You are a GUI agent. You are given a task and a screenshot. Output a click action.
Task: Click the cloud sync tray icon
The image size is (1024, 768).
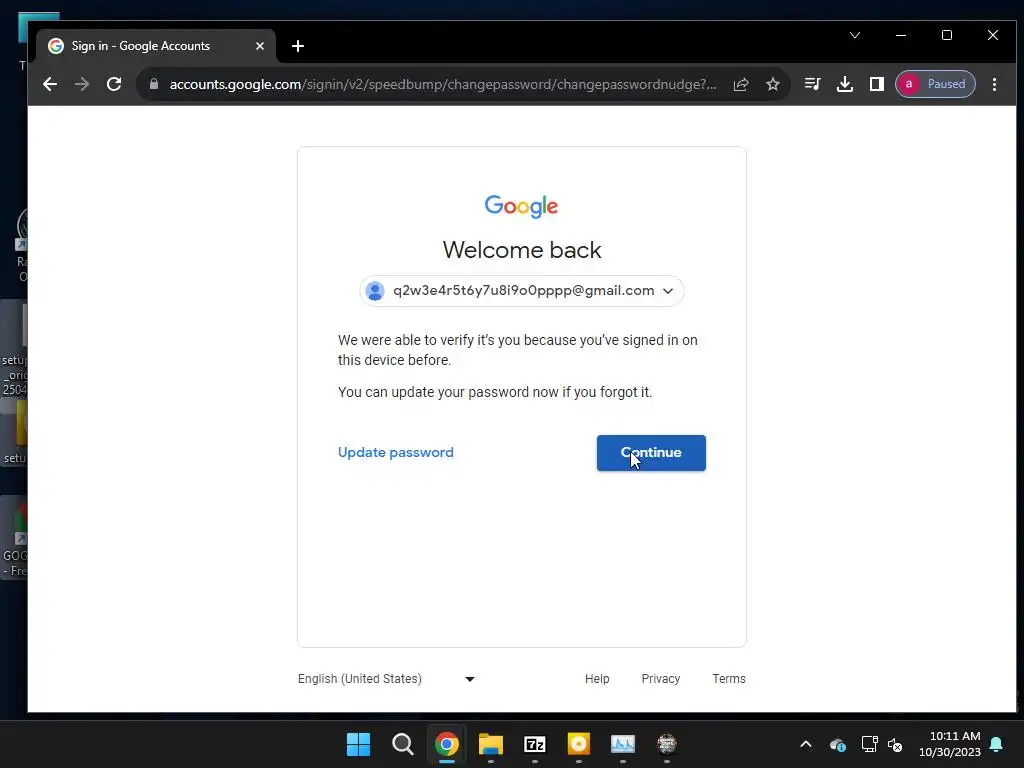pos(838,744)
